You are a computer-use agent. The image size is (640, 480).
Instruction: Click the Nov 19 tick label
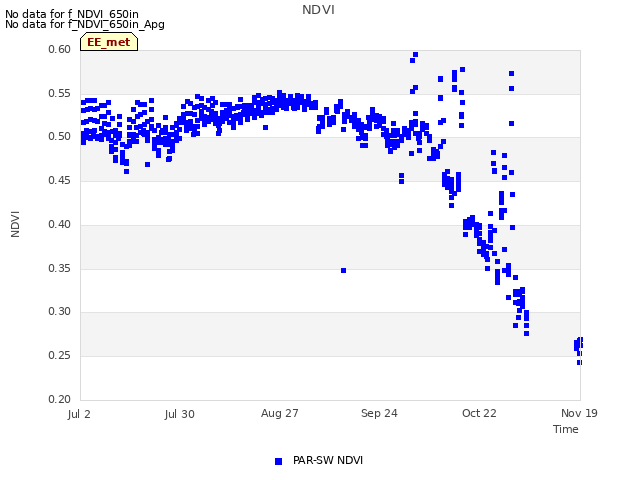coord(579,413)
